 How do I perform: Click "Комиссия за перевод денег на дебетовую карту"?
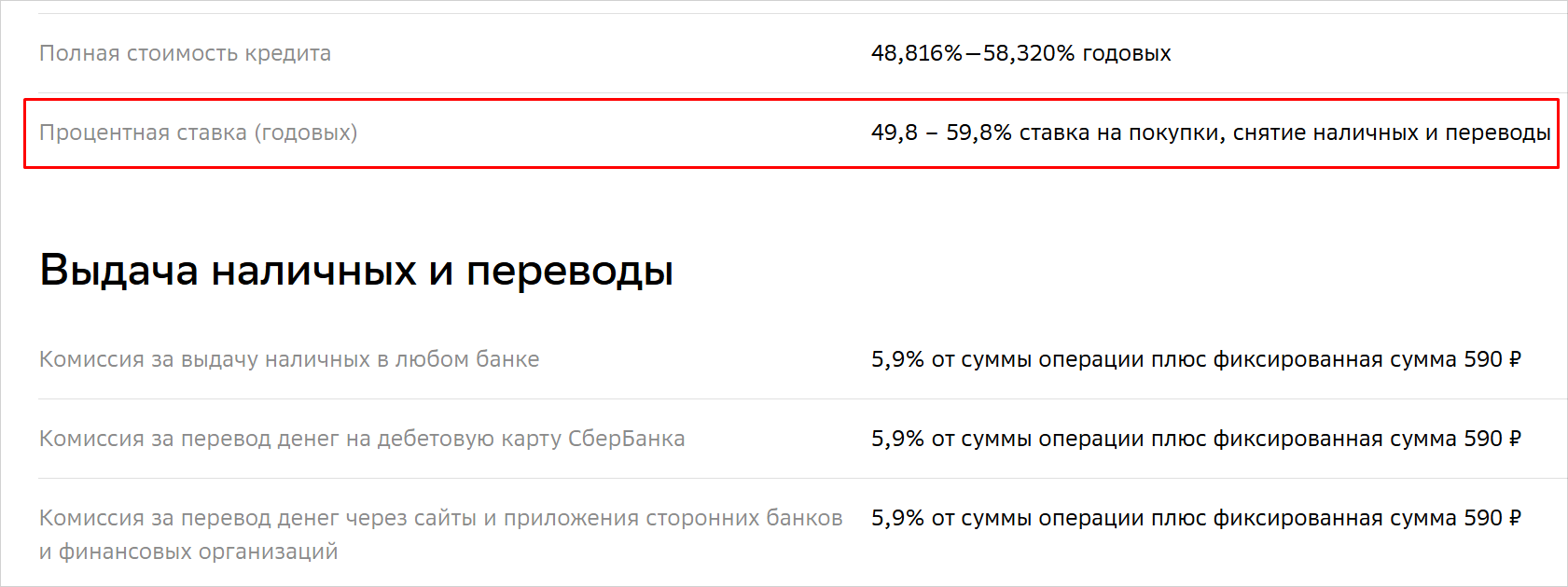pos(300,439)
